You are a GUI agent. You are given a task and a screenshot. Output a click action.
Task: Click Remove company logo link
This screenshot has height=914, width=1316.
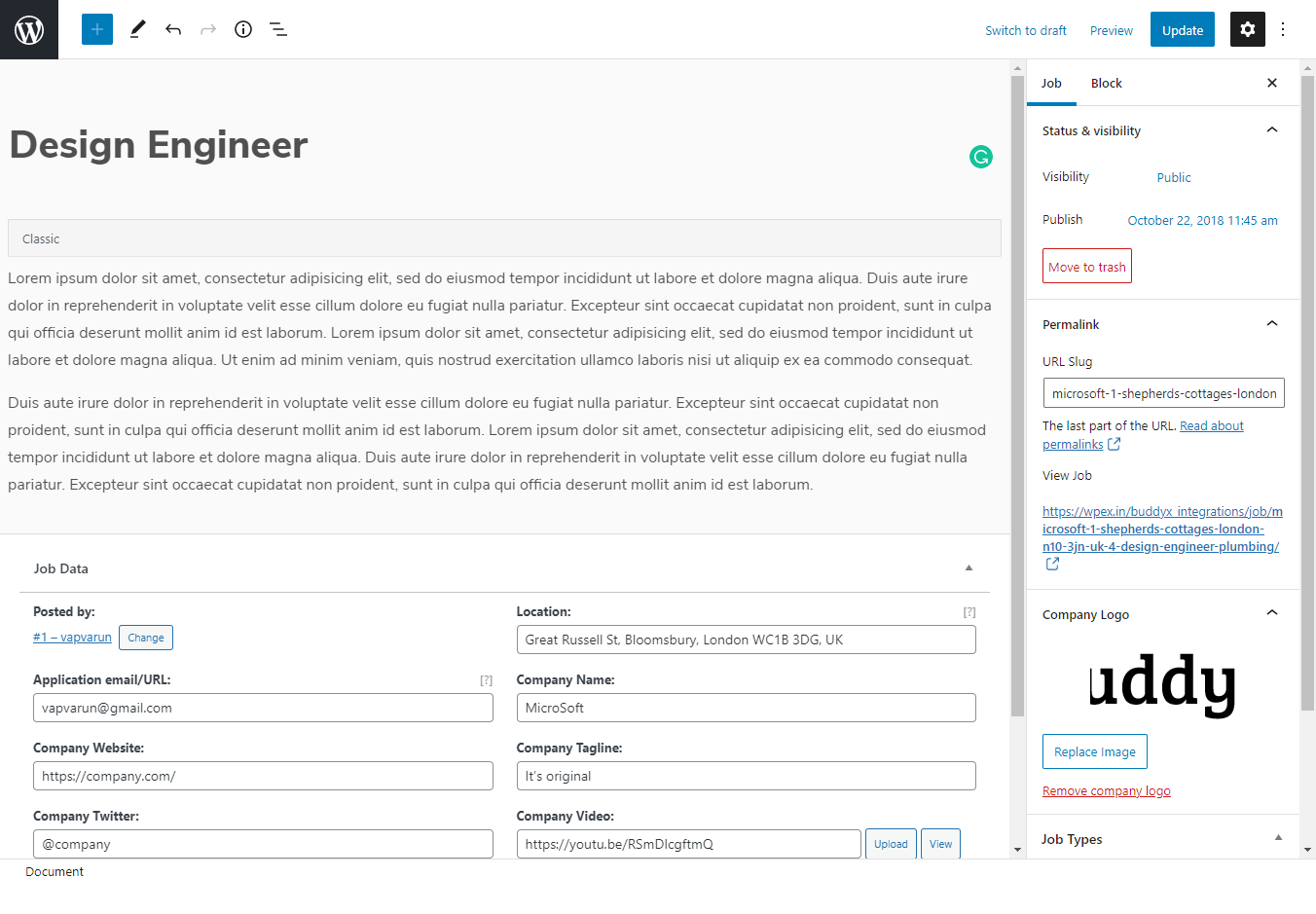tap(1106, 791)
